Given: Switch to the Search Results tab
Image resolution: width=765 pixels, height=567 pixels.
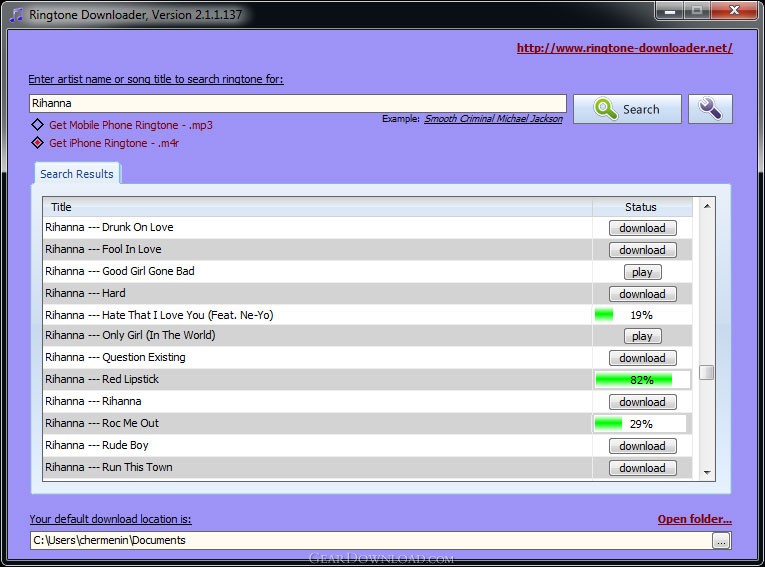Looking at the screenshot, I should [77, 174].
